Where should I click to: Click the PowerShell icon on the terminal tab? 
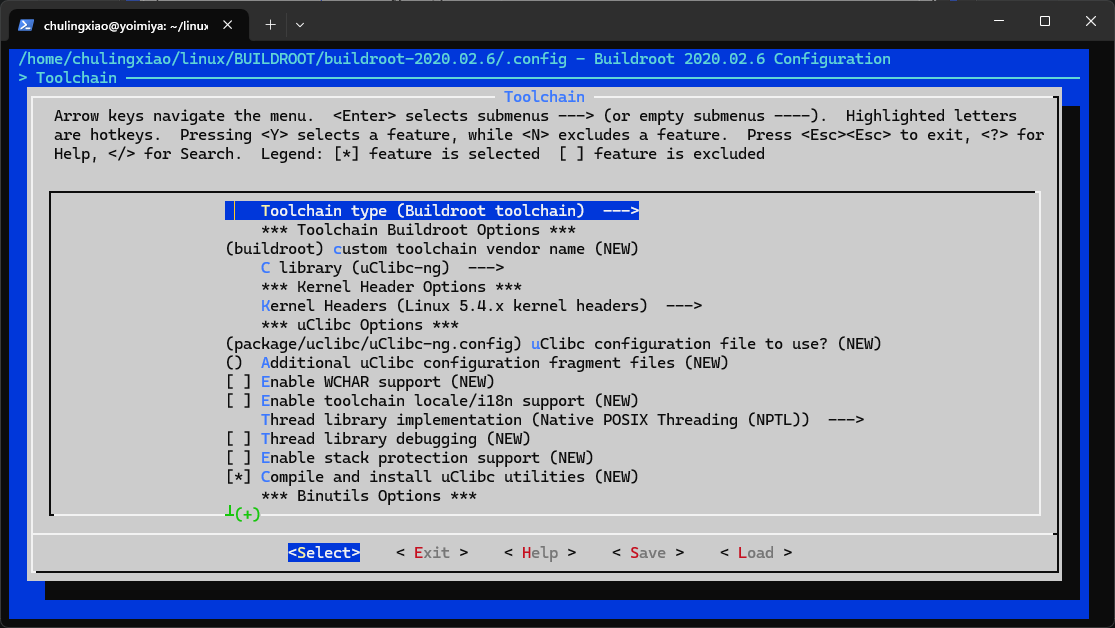(x=26, y=25)
